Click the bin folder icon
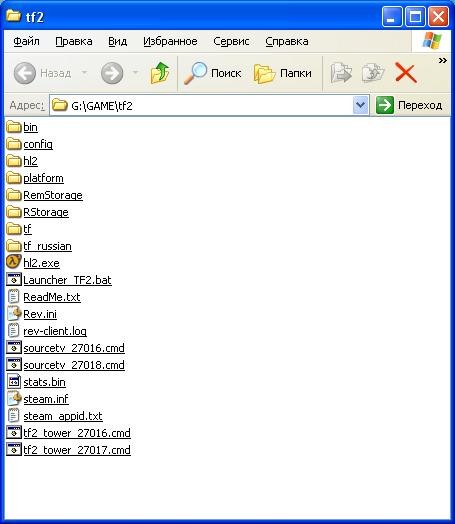The height and width of the screenshot is (524, 455). (14, 127)
